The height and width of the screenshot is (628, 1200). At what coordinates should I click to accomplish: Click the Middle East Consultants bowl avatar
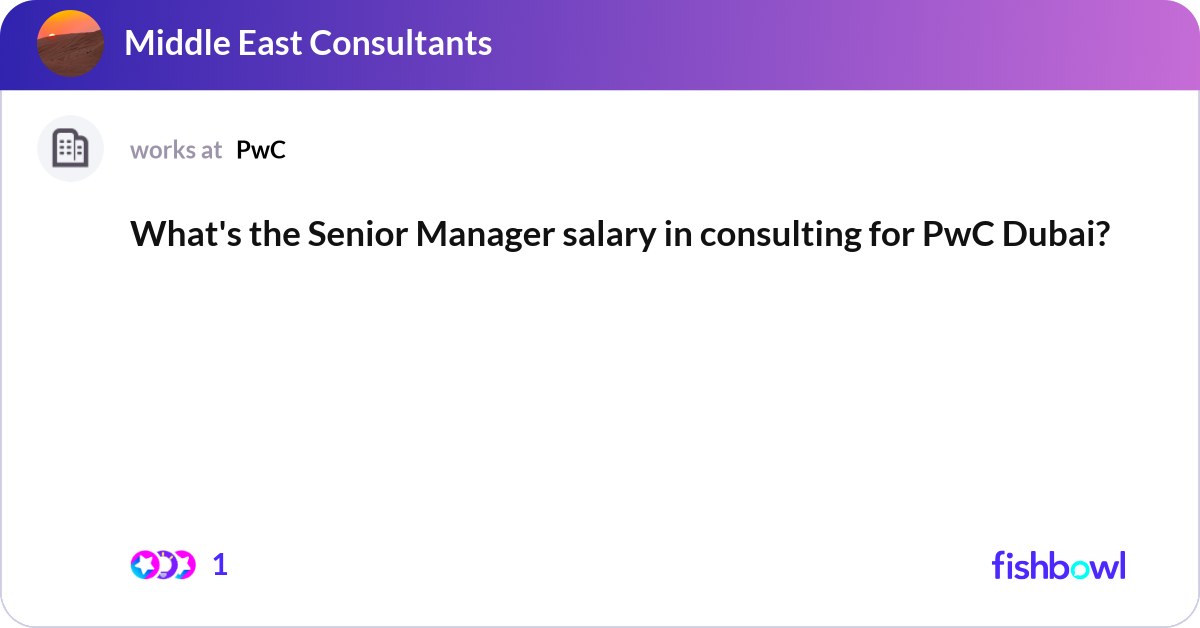[71, 43]
